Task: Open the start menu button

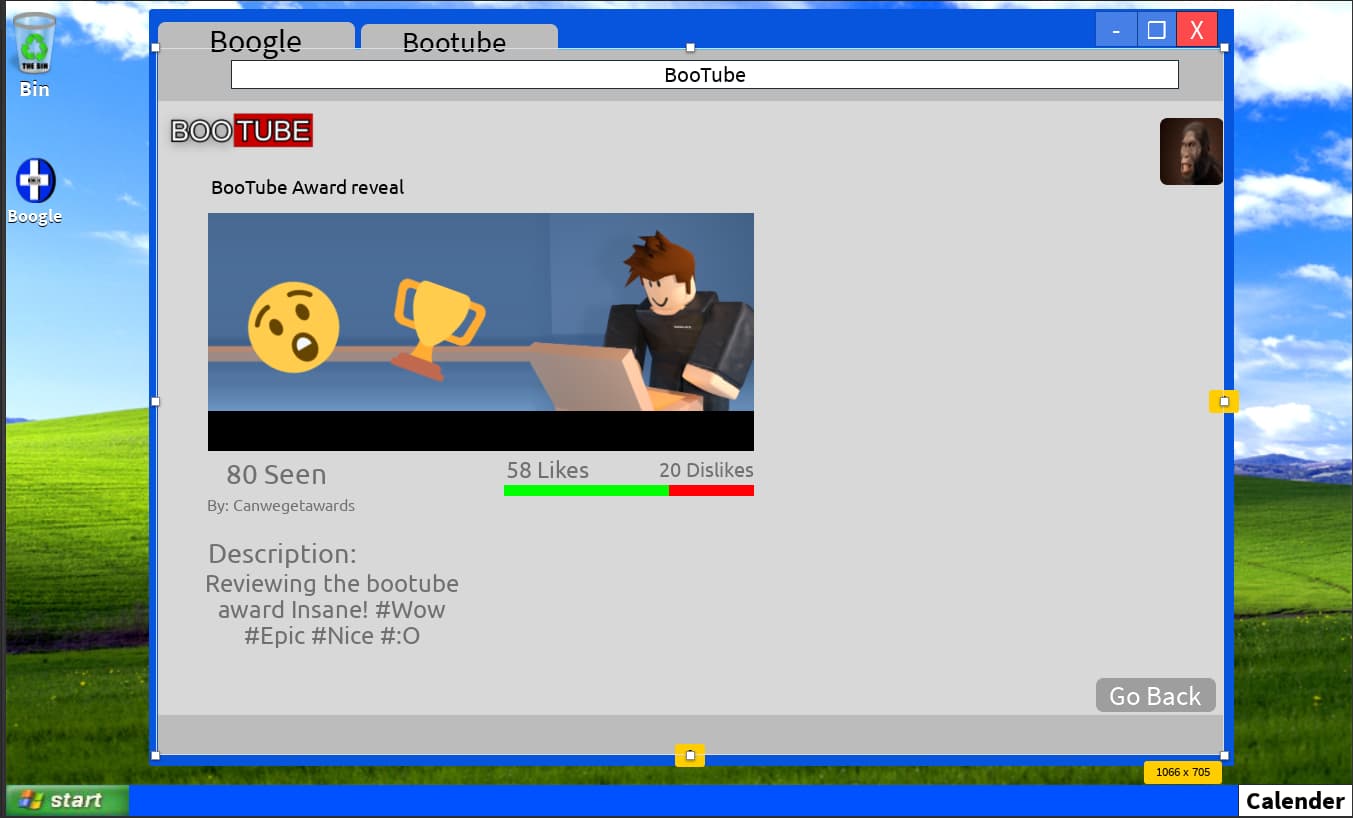Action: click(67, 800)
